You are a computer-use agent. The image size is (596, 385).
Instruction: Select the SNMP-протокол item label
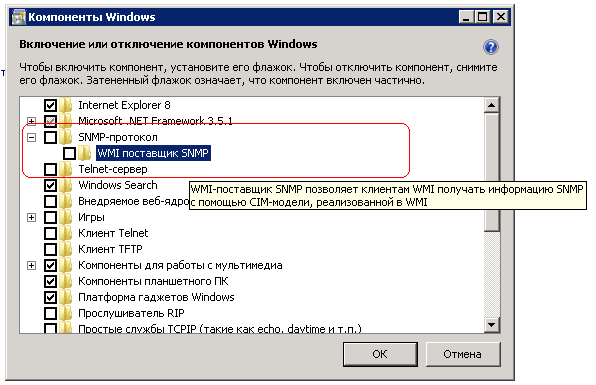click(118, 137)
